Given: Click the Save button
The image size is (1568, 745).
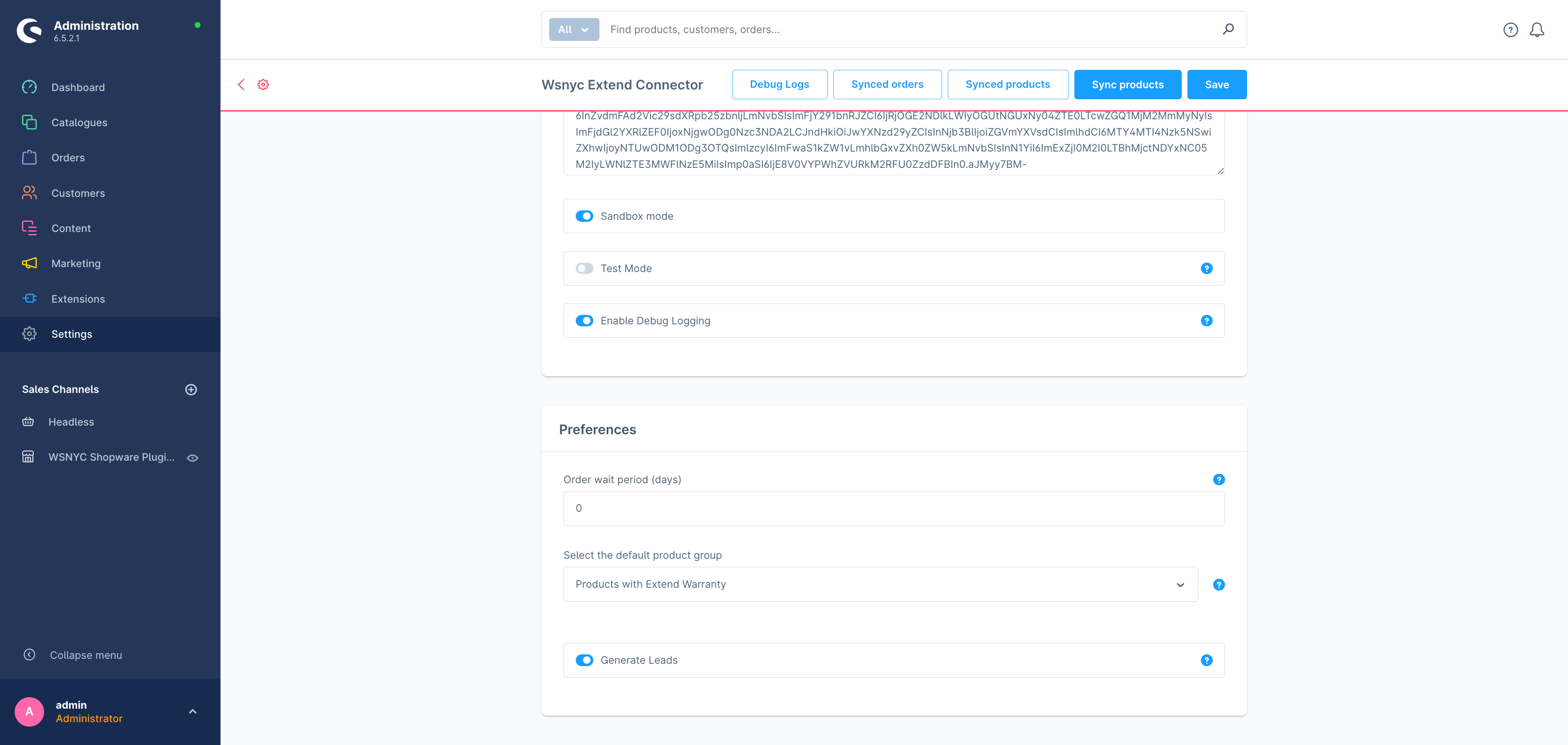Looking at the screenshot, I should 1216,84.
